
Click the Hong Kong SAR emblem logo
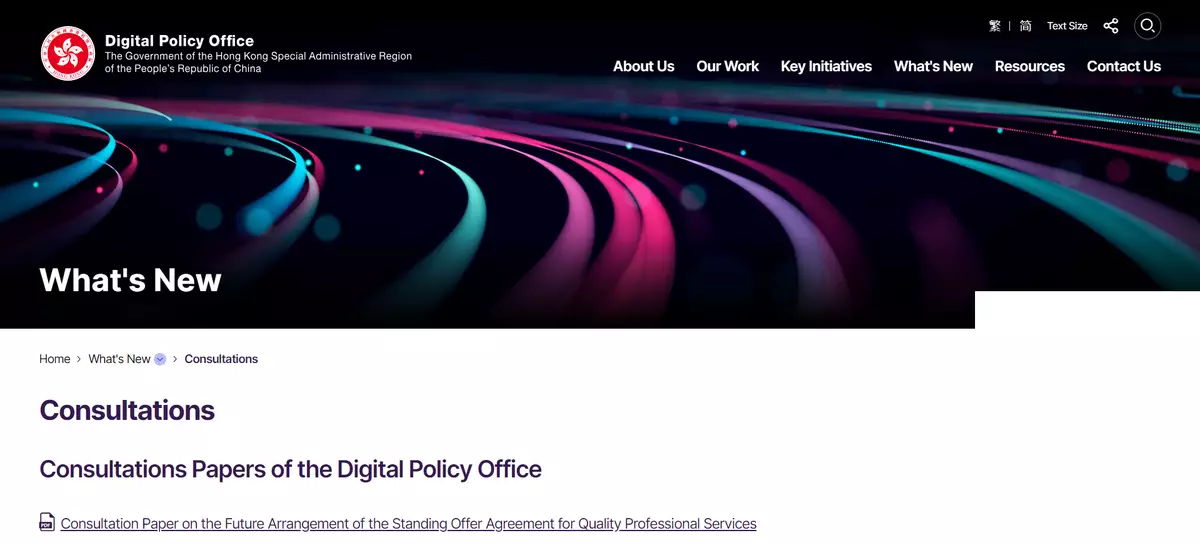[68, 53]
